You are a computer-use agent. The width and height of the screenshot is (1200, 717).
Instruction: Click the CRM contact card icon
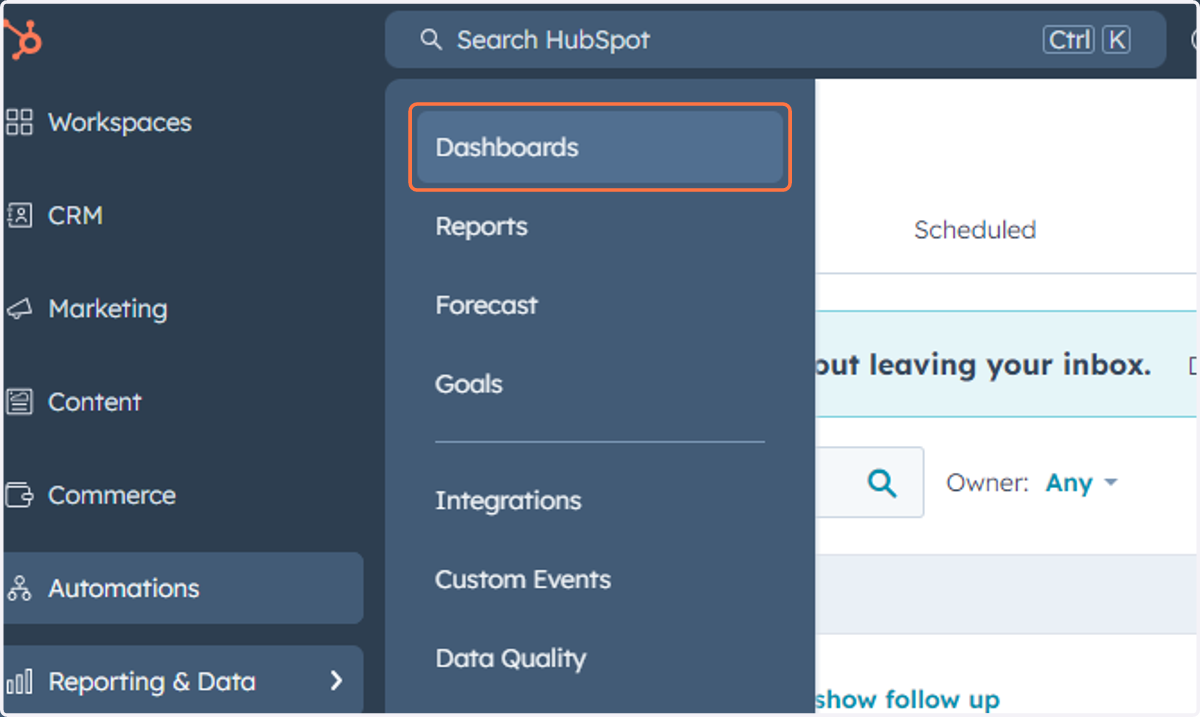coord(19,216)
